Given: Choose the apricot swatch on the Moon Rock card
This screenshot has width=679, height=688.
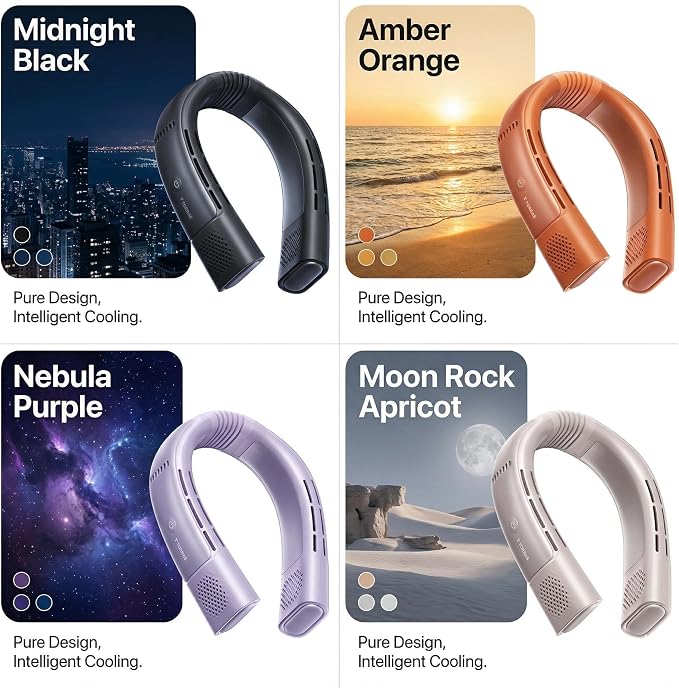Looking at the screenshot, I should pyautogui.click(x=366, y=580).
